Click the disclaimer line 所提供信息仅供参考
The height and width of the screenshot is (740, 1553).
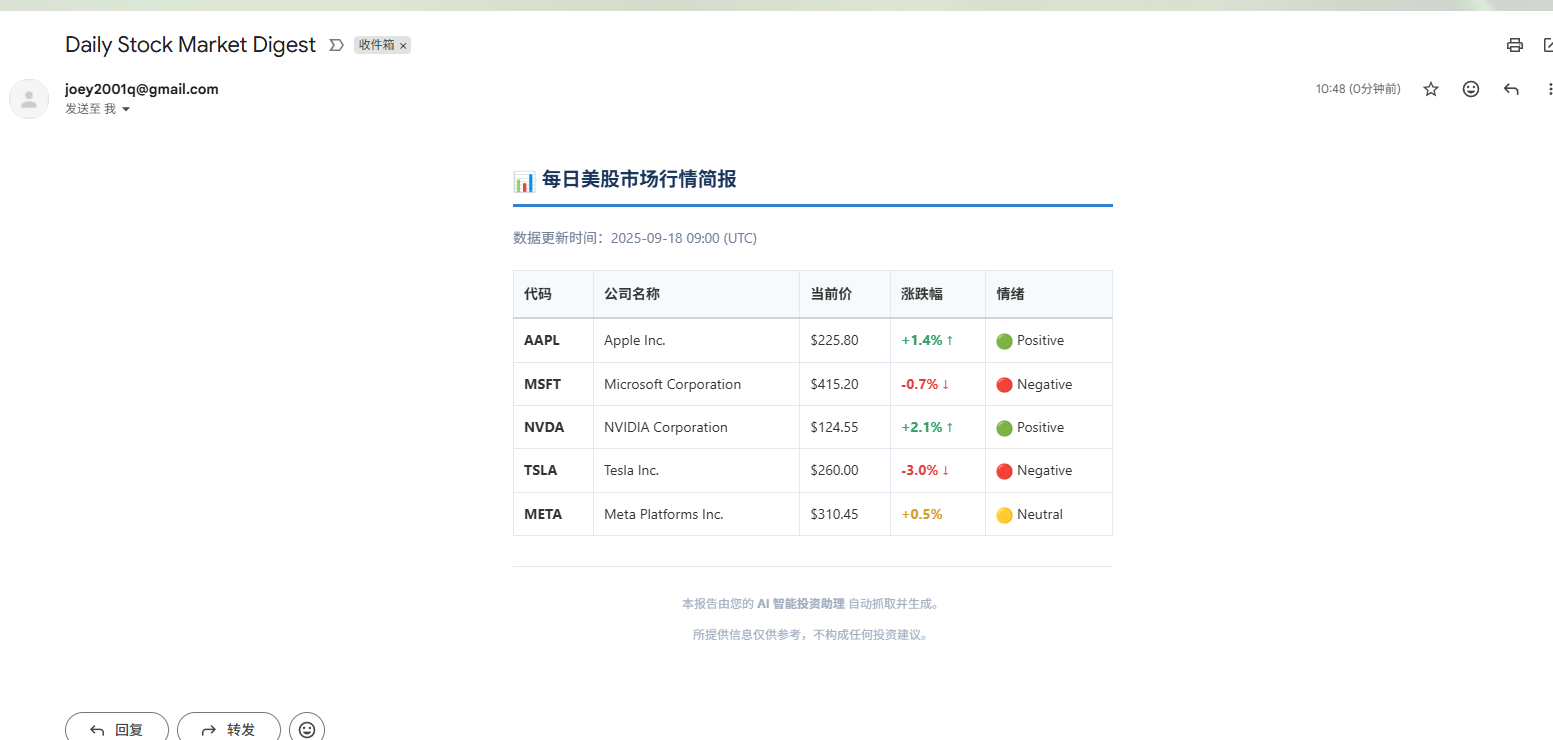point(812,634)
